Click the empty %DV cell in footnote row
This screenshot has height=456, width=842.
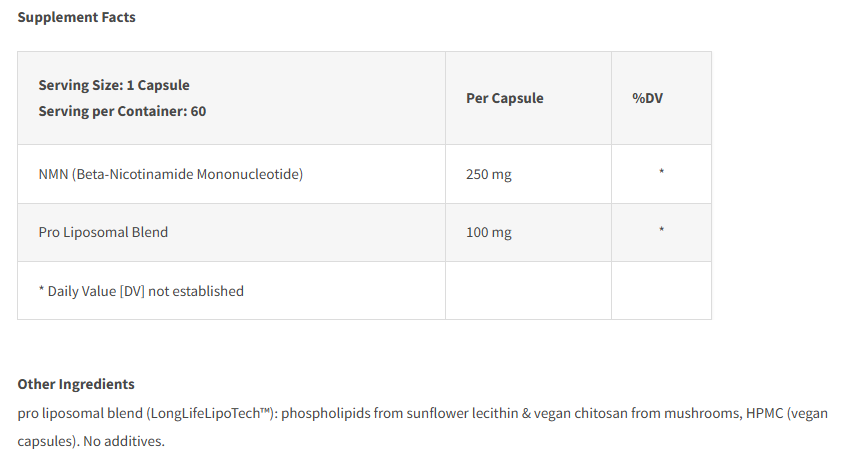pyautogui.click(x=662, y=291)
